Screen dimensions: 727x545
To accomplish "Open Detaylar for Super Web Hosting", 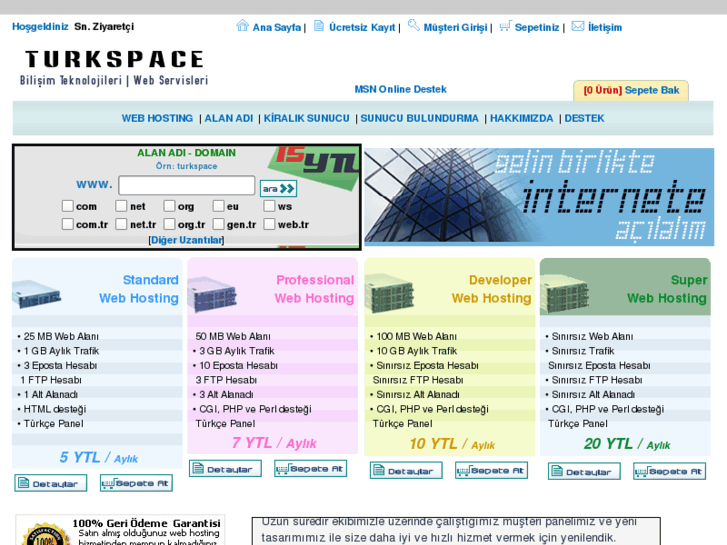I will tap(584, 471).
